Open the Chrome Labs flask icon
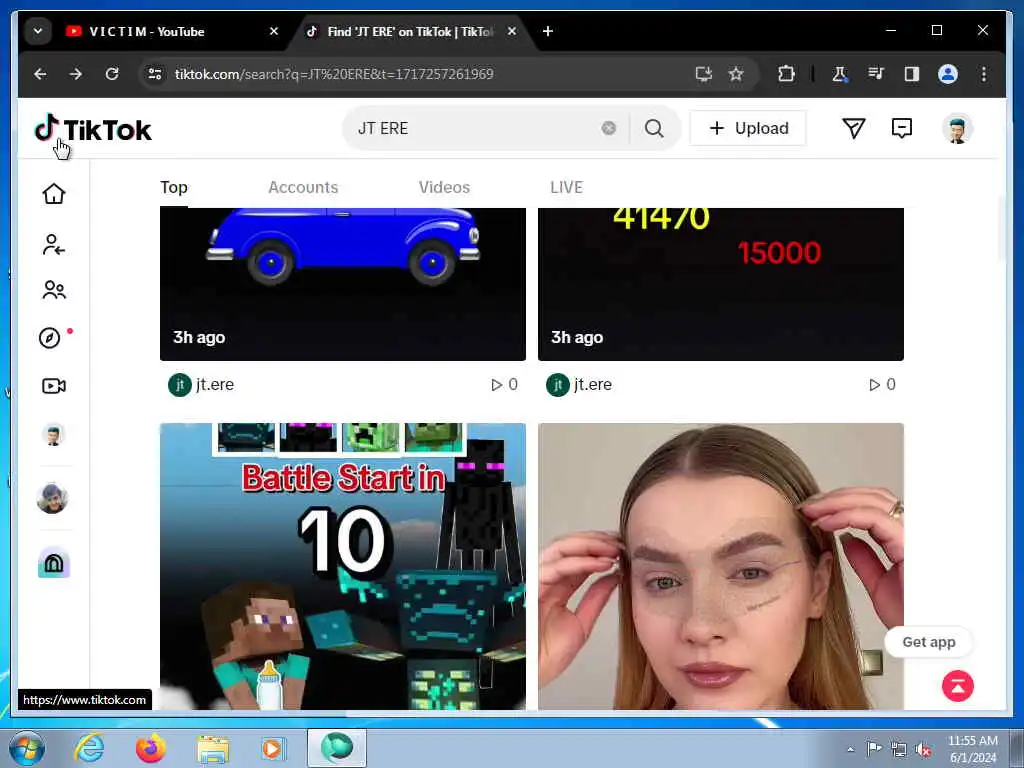The height and width of the screenshot is (768, 1024). 840,74
